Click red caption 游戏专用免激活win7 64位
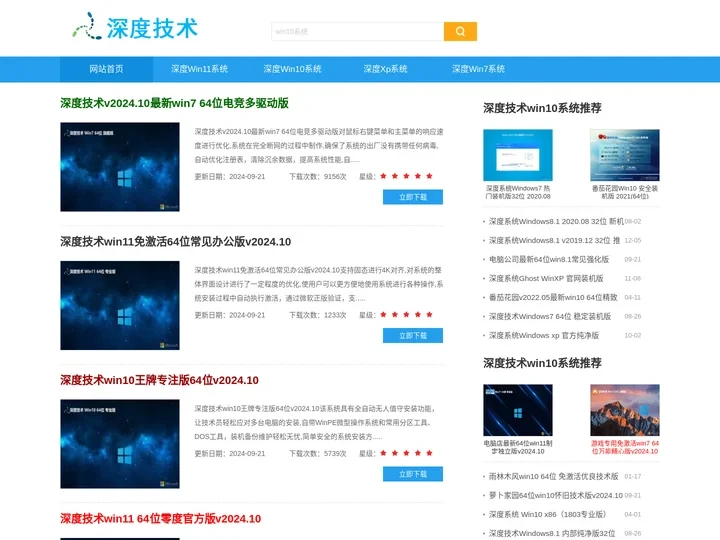The width and height of the screenshot is (720, 540). tap(625, 447)
